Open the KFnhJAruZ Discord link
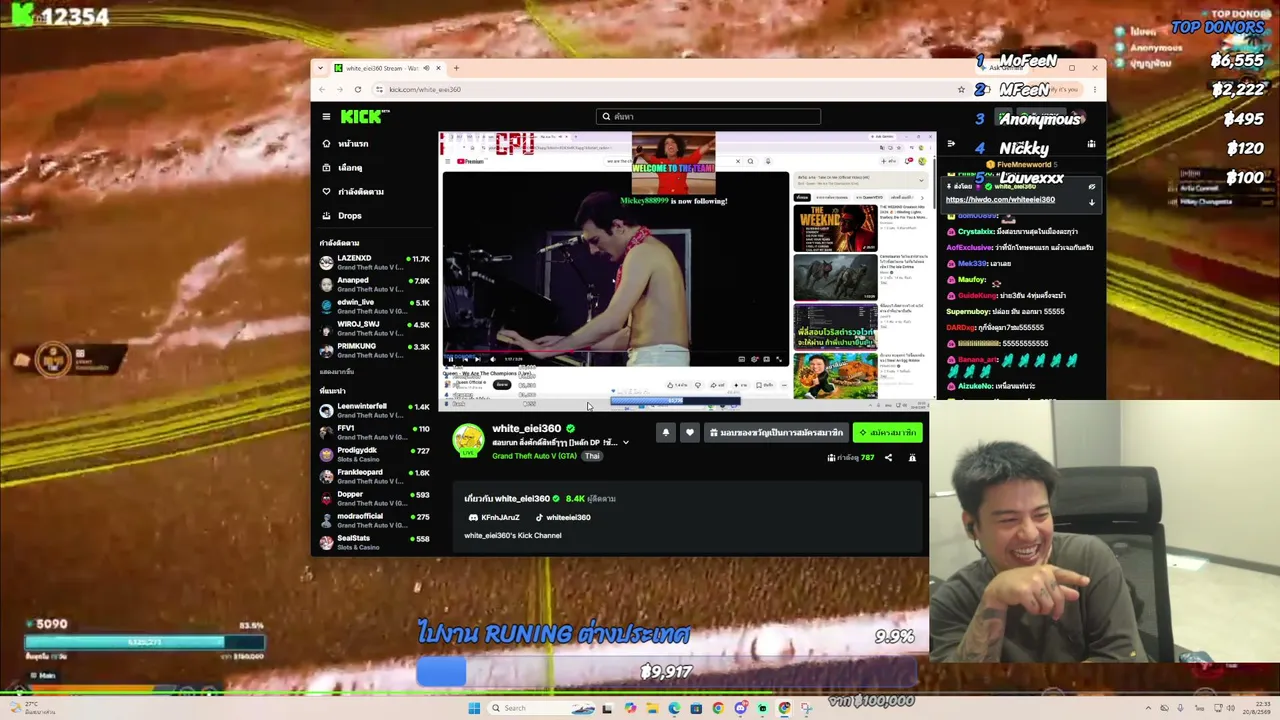This screenshot has width=1280, height=720. (494, 518)
